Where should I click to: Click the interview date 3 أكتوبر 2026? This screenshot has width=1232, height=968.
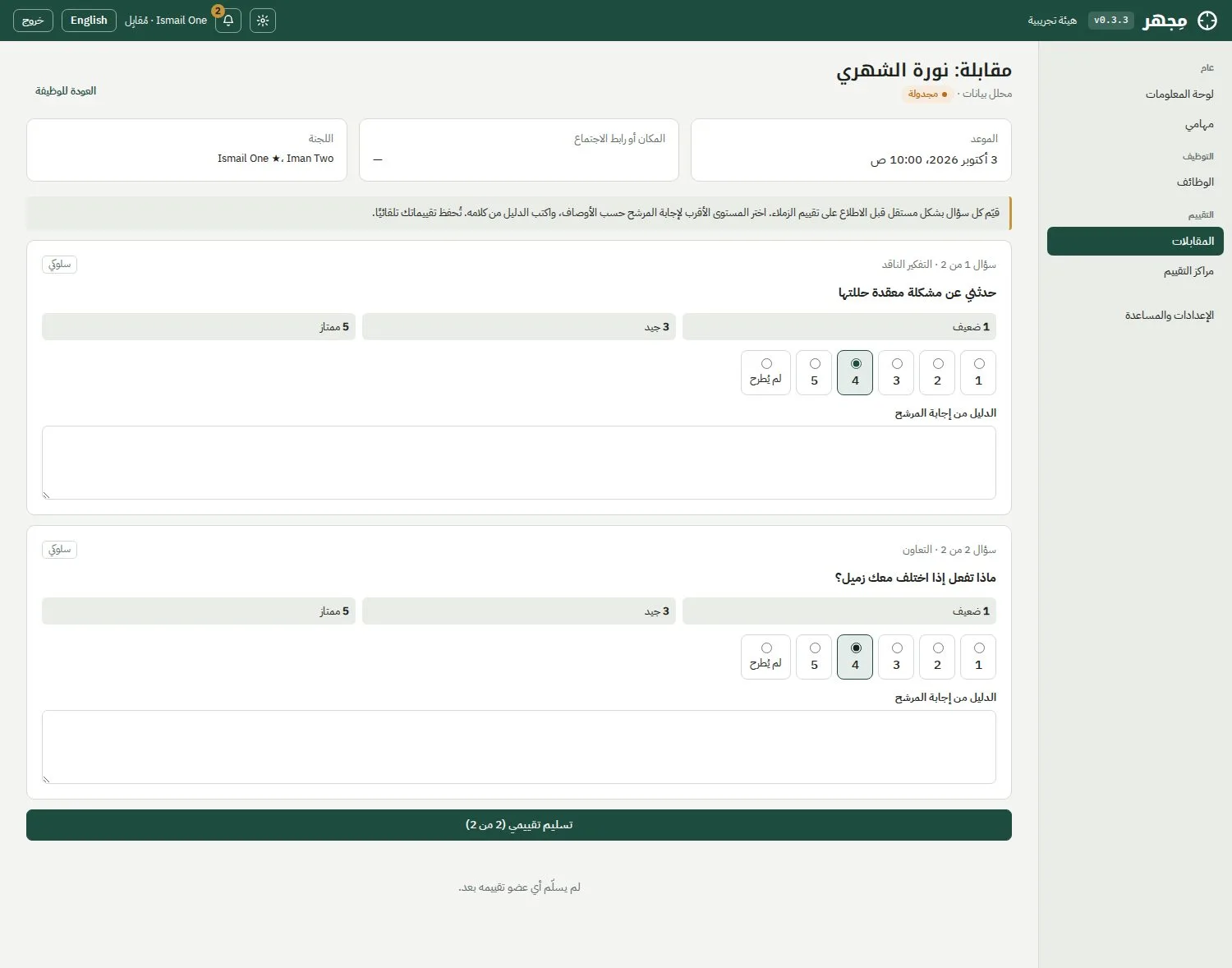click(934, 159)
